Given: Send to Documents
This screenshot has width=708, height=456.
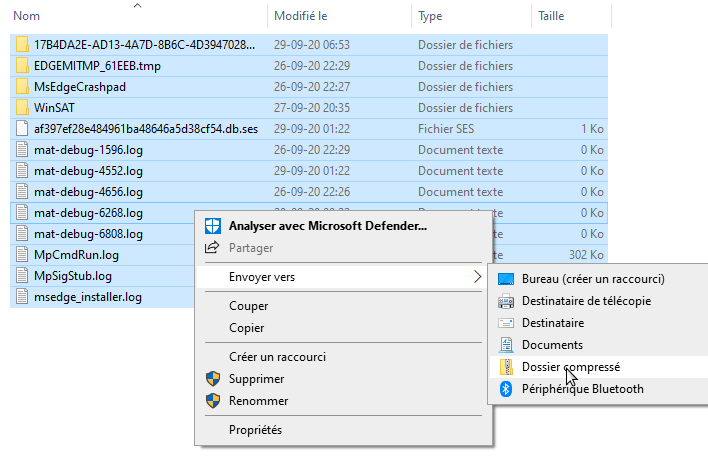Looking at the screenshot, I should tap(599, 345).
